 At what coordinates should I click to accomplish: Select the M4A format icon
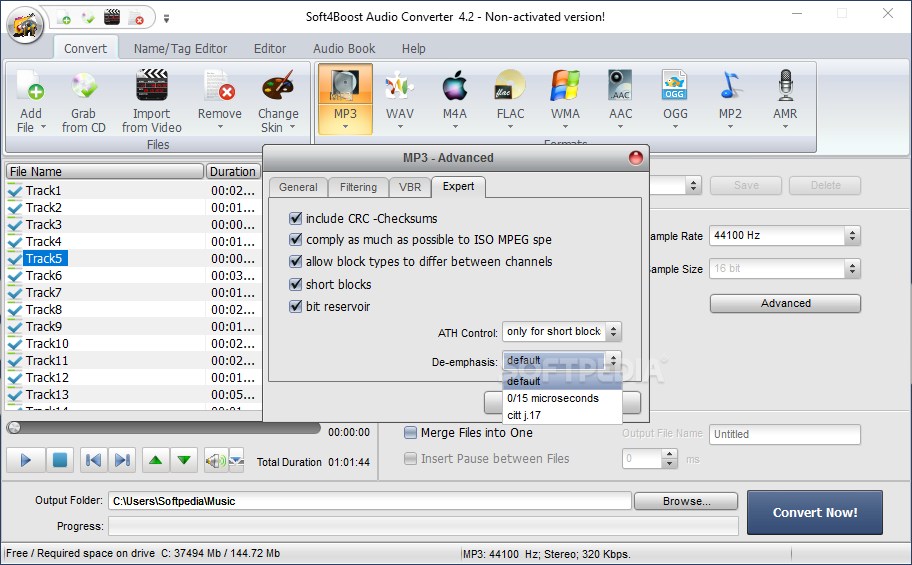pyautogui.click(x=454, y=86)
